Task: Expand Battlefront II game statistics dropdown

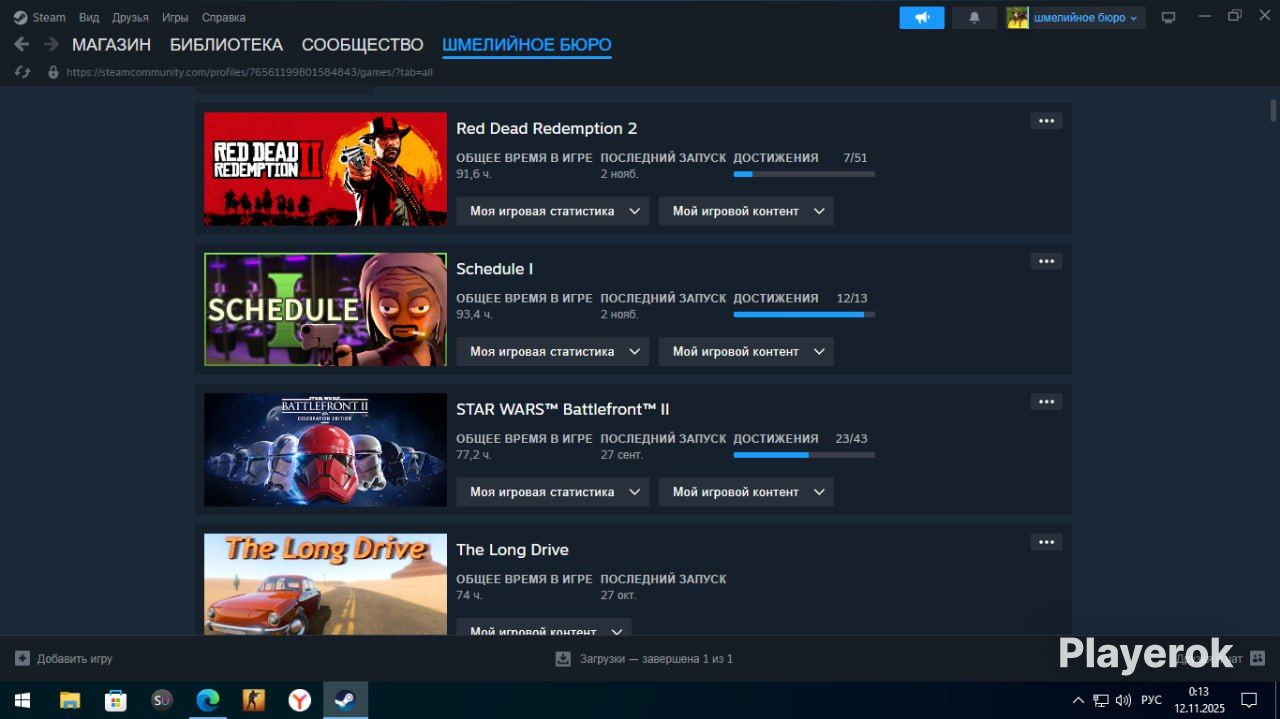Action: [x=553, y=492]
